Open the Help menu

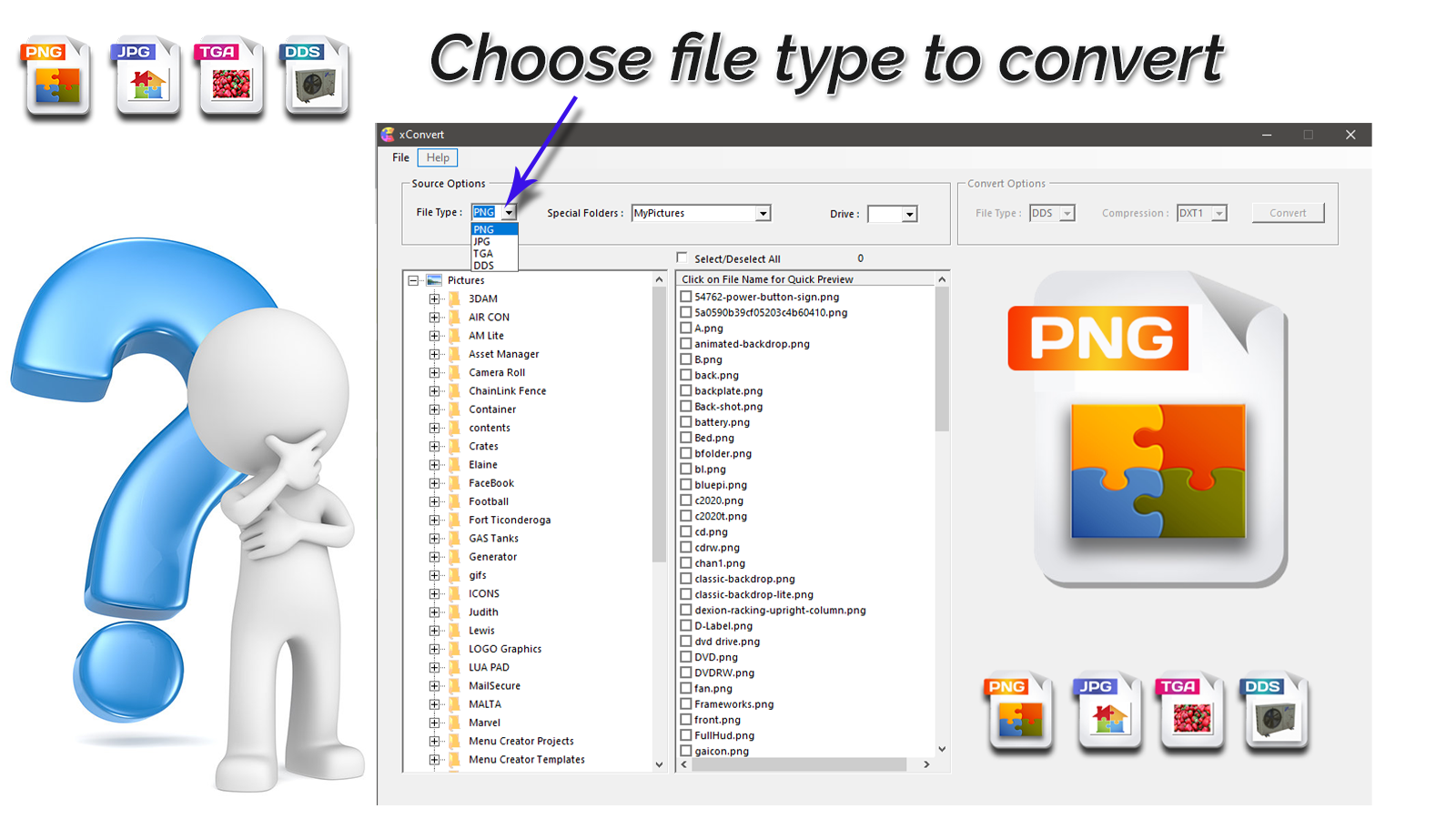point(438,157)
